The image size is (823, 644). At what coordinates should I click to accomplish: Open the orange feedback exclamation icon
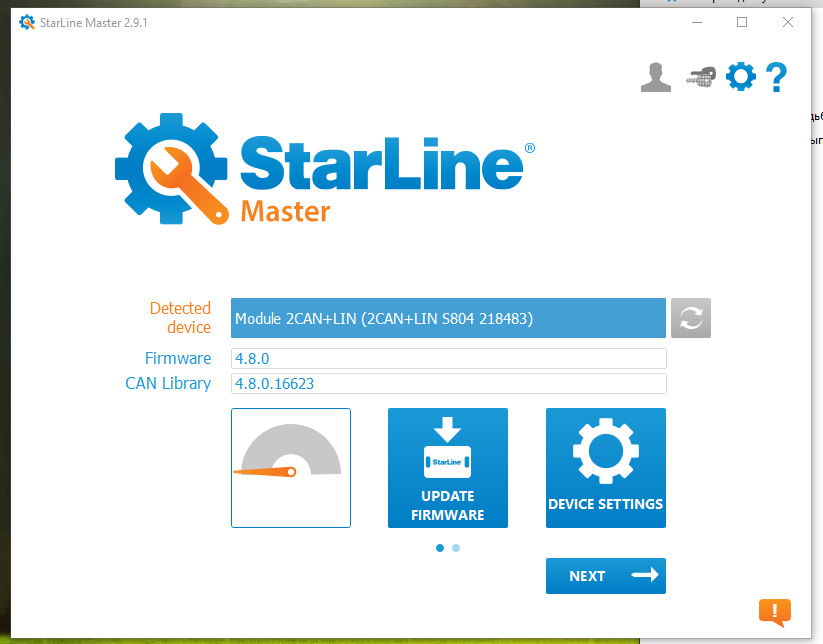point(775,612)
